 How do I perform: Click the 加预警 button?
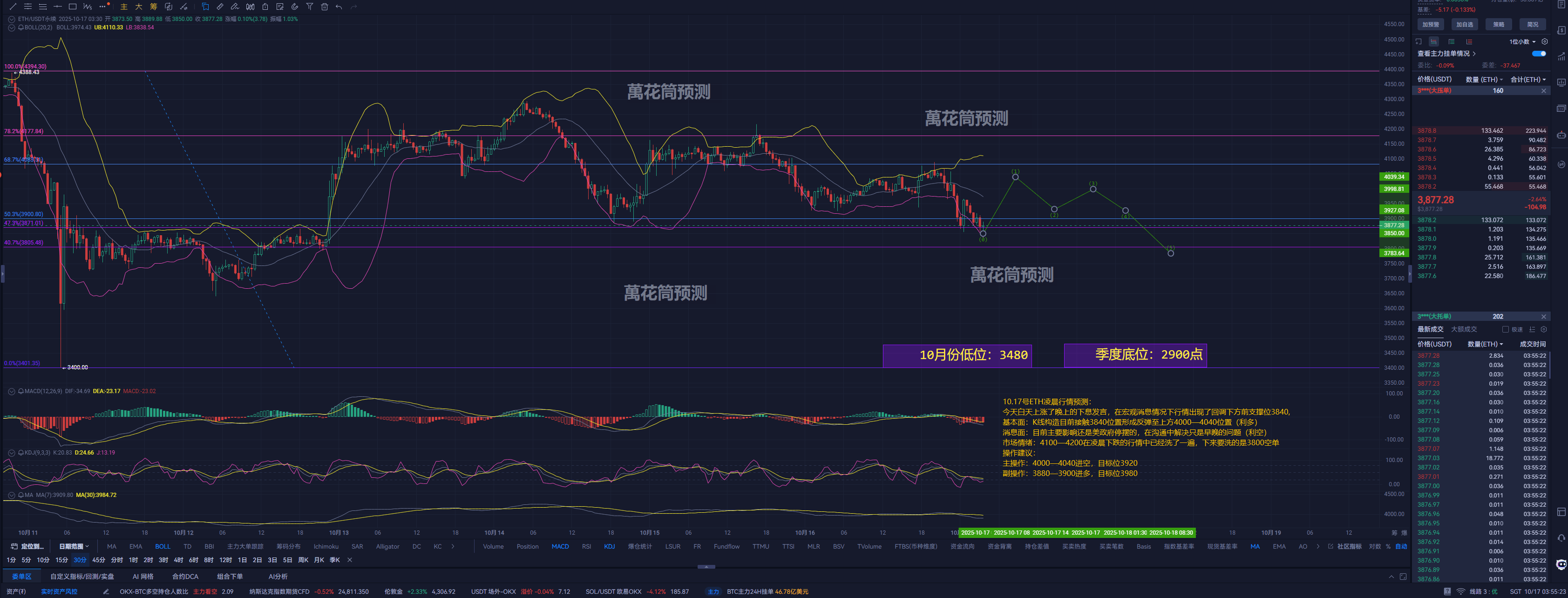[x=1431, y=24]
